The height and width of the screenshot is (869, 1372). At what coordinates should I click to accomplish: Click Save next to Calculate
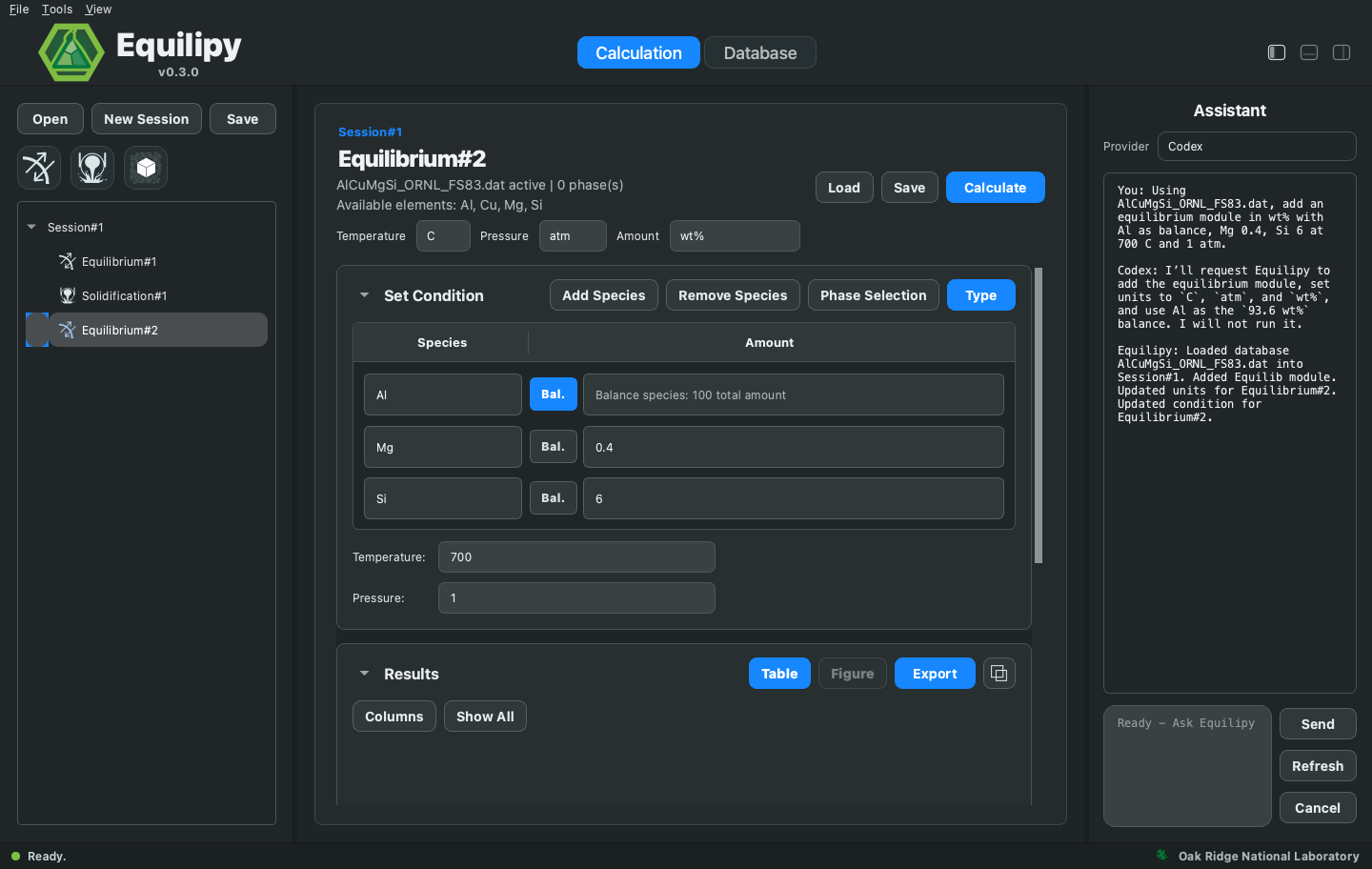[x=910, y=188]
